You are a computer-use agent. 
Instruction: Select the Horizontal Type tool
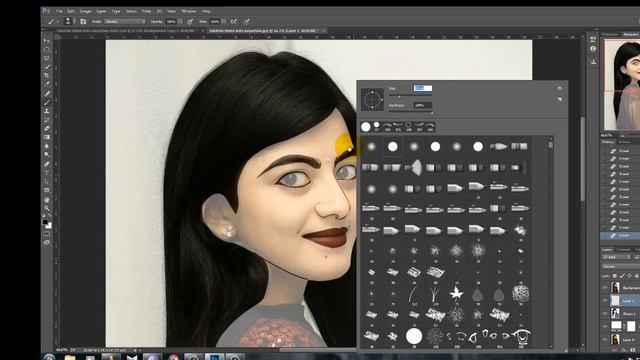pos(47,173)
